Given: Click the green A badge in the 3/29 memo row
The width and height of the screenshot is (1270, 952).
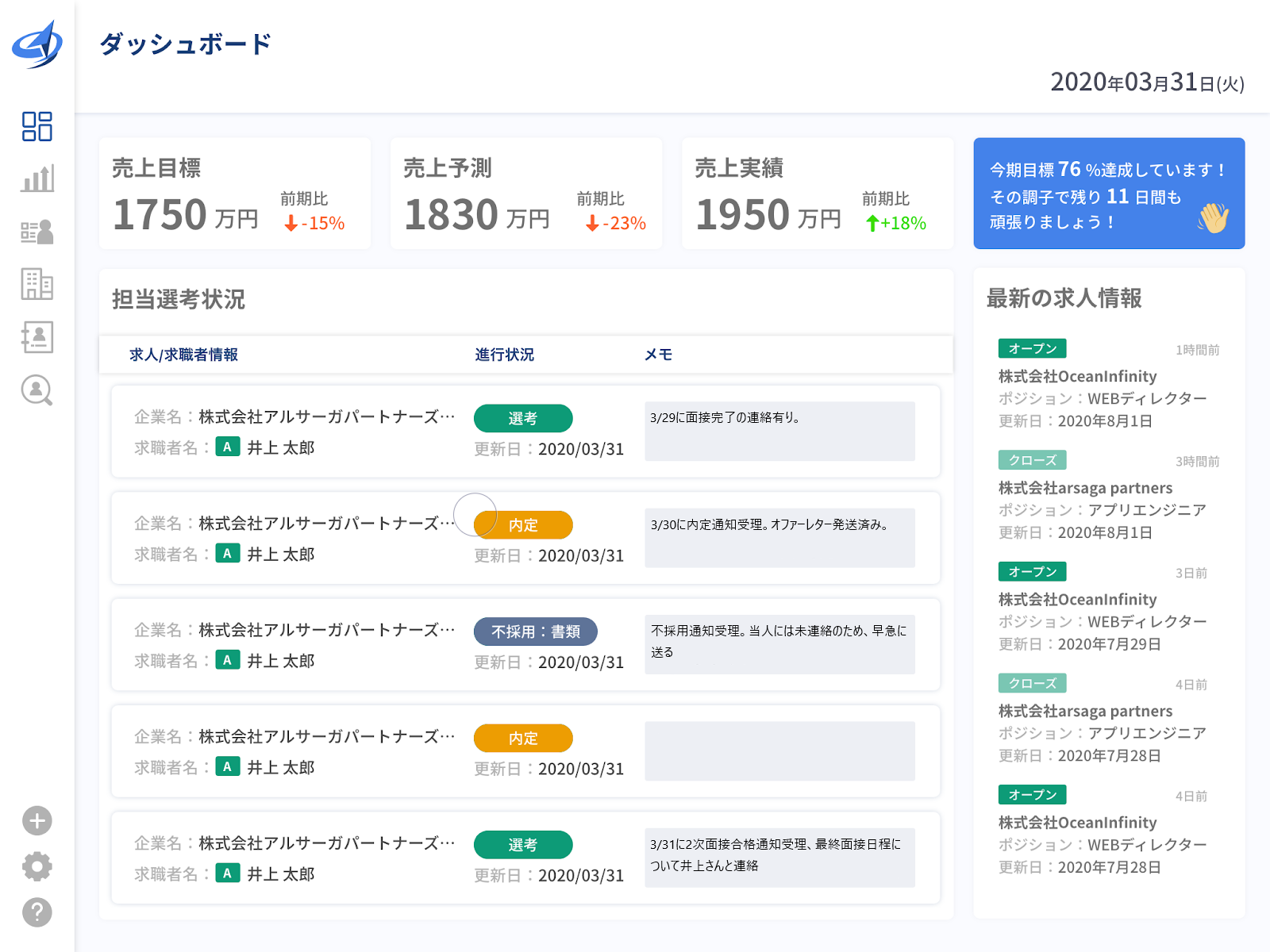Looking at the screenshot, I should point(227,447).
